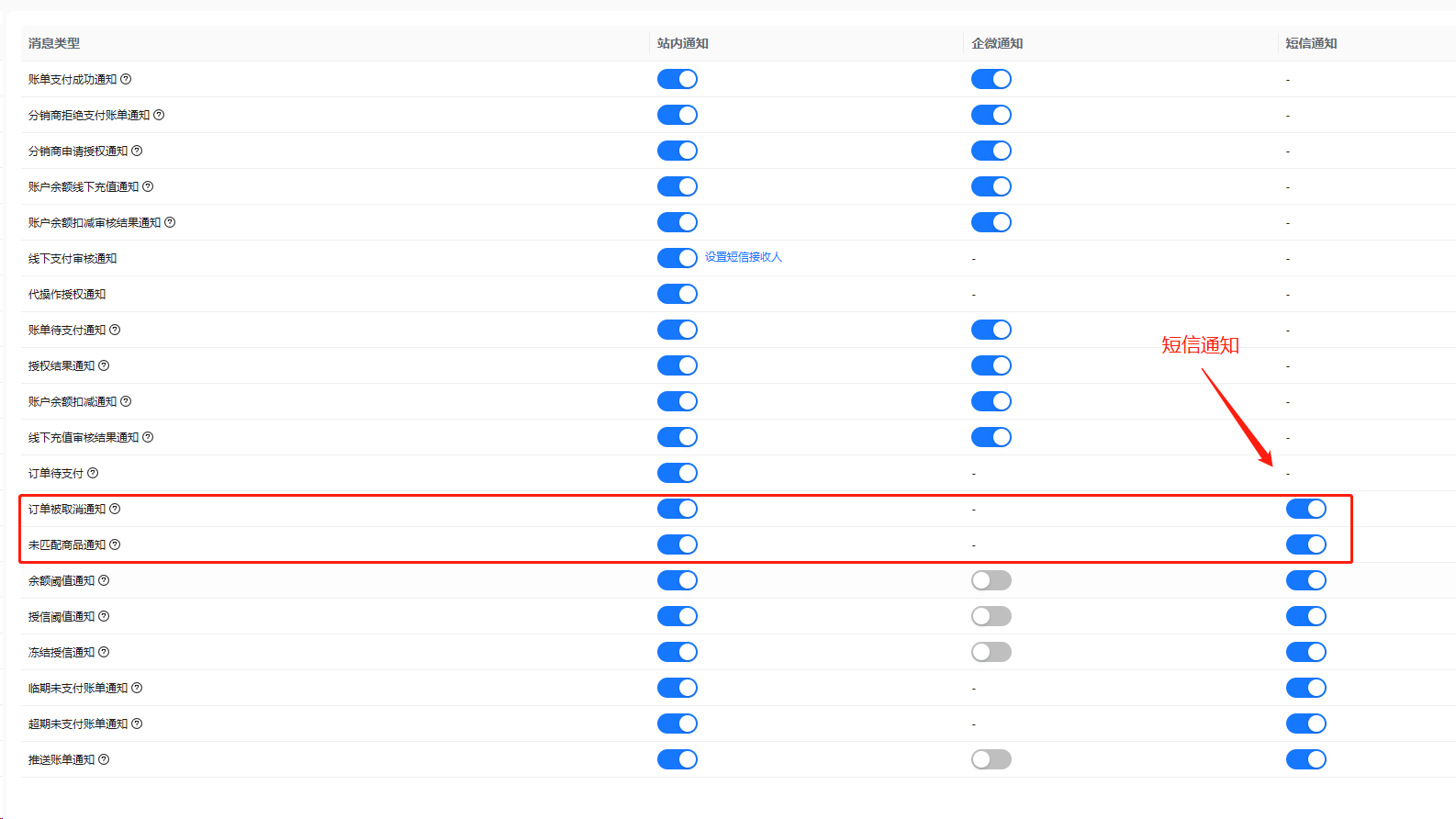Click help icon beside 订单待支付

[93, 473]
